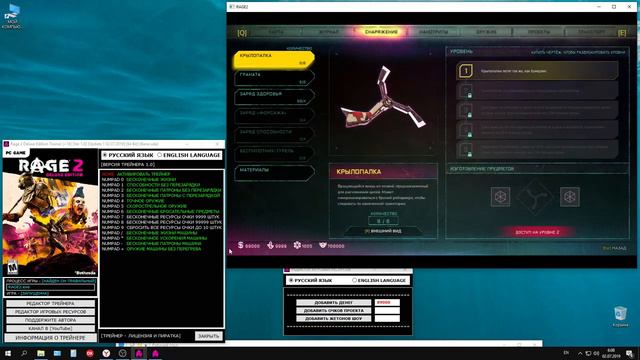Click the Закрыть button in trainer
The width and height of the screenshot is (640, 360).
coord(209,336)
